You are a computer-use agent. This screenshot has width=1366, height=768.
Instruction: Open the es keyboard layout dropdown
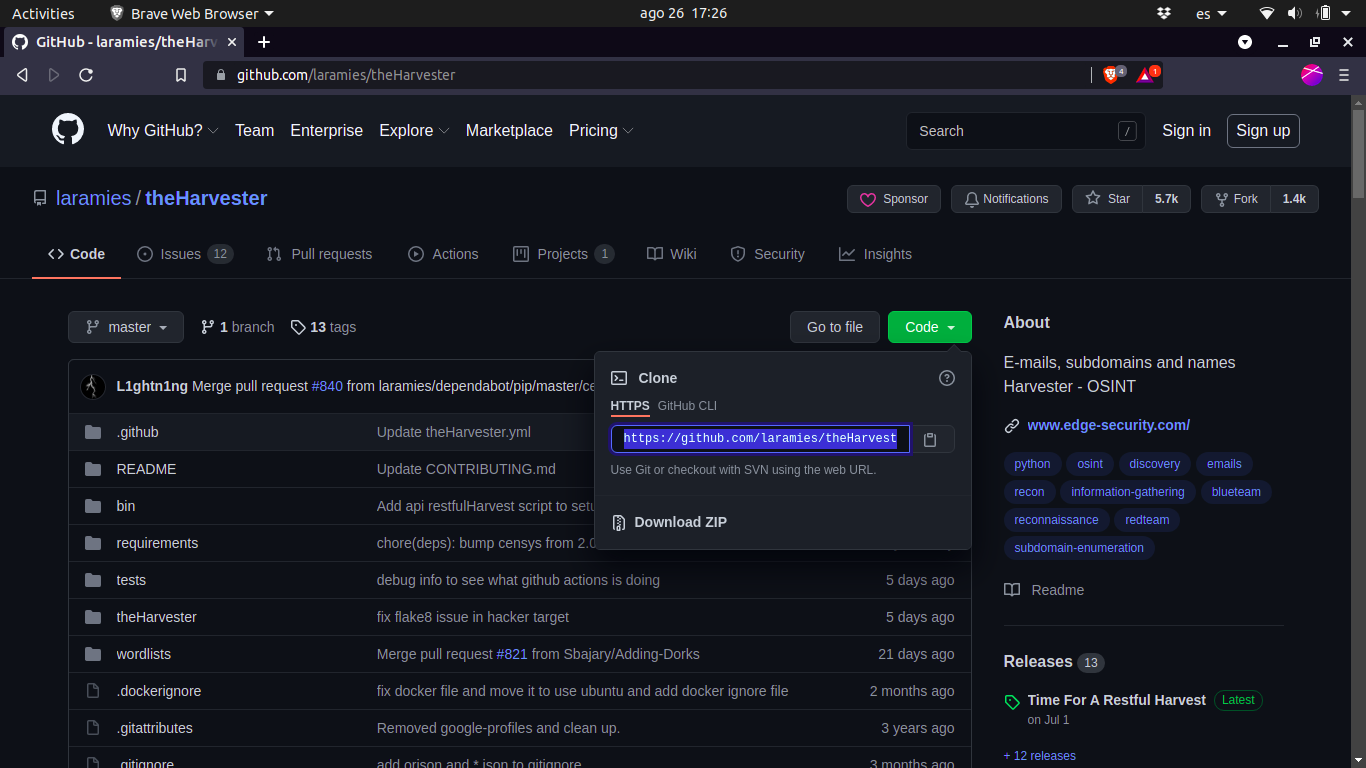click(1213, 13)
